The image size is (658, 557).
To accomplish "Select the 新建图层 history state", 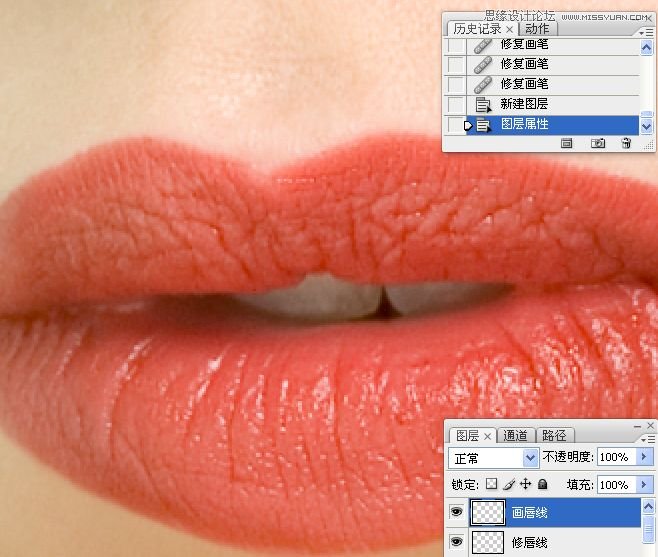I will pyautogui.click(x=553, y=104).
